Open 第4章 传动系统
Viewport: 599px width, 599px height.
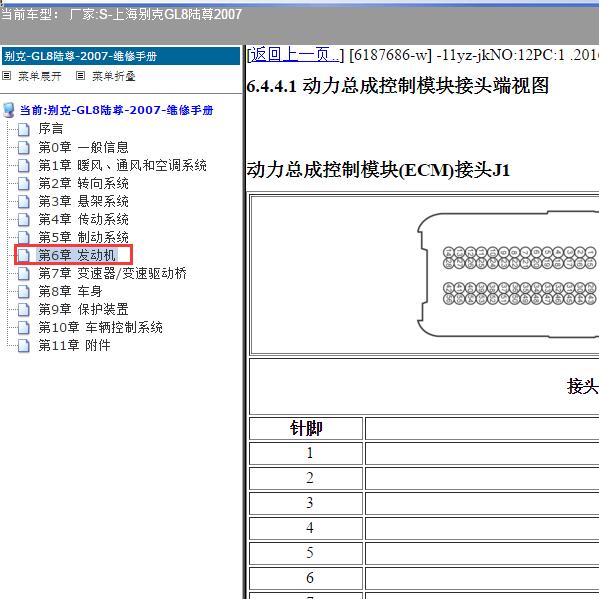[x=84, y=219]
